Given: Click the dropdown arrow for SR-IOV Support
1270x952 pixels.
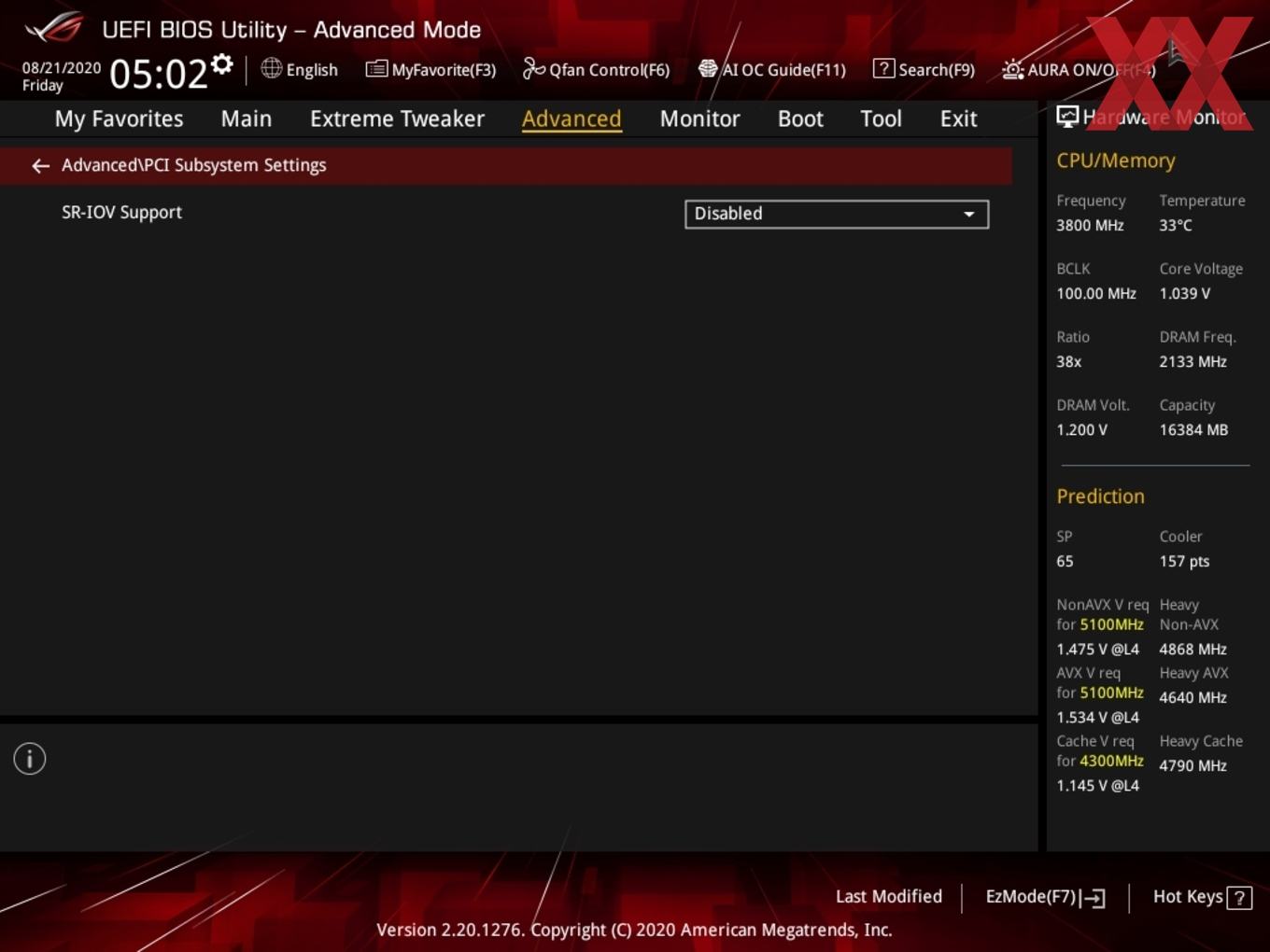Looking at the screenshot, I should coord(969,214).
